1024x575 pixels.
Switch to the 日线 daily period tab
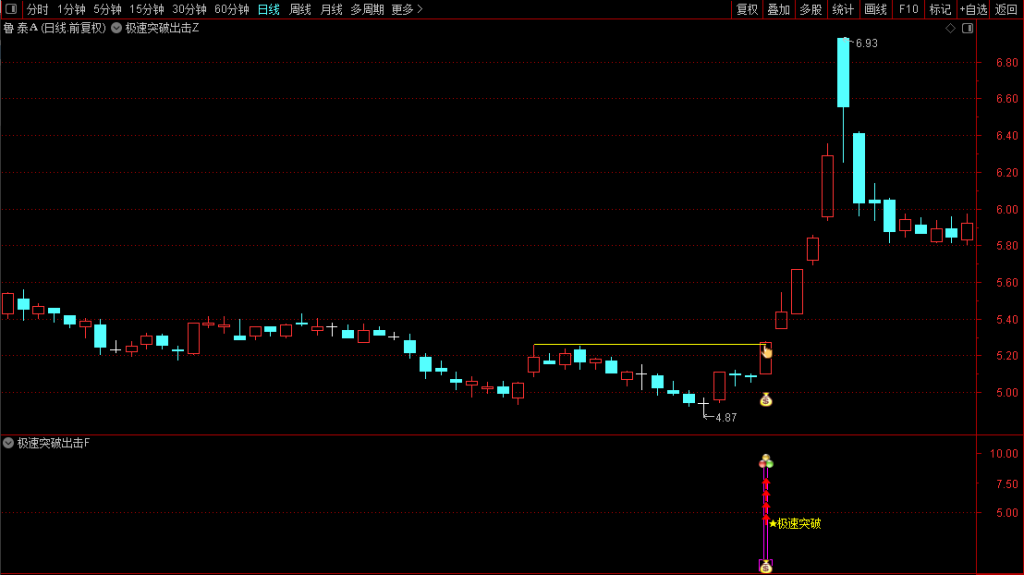coord(268,9)
